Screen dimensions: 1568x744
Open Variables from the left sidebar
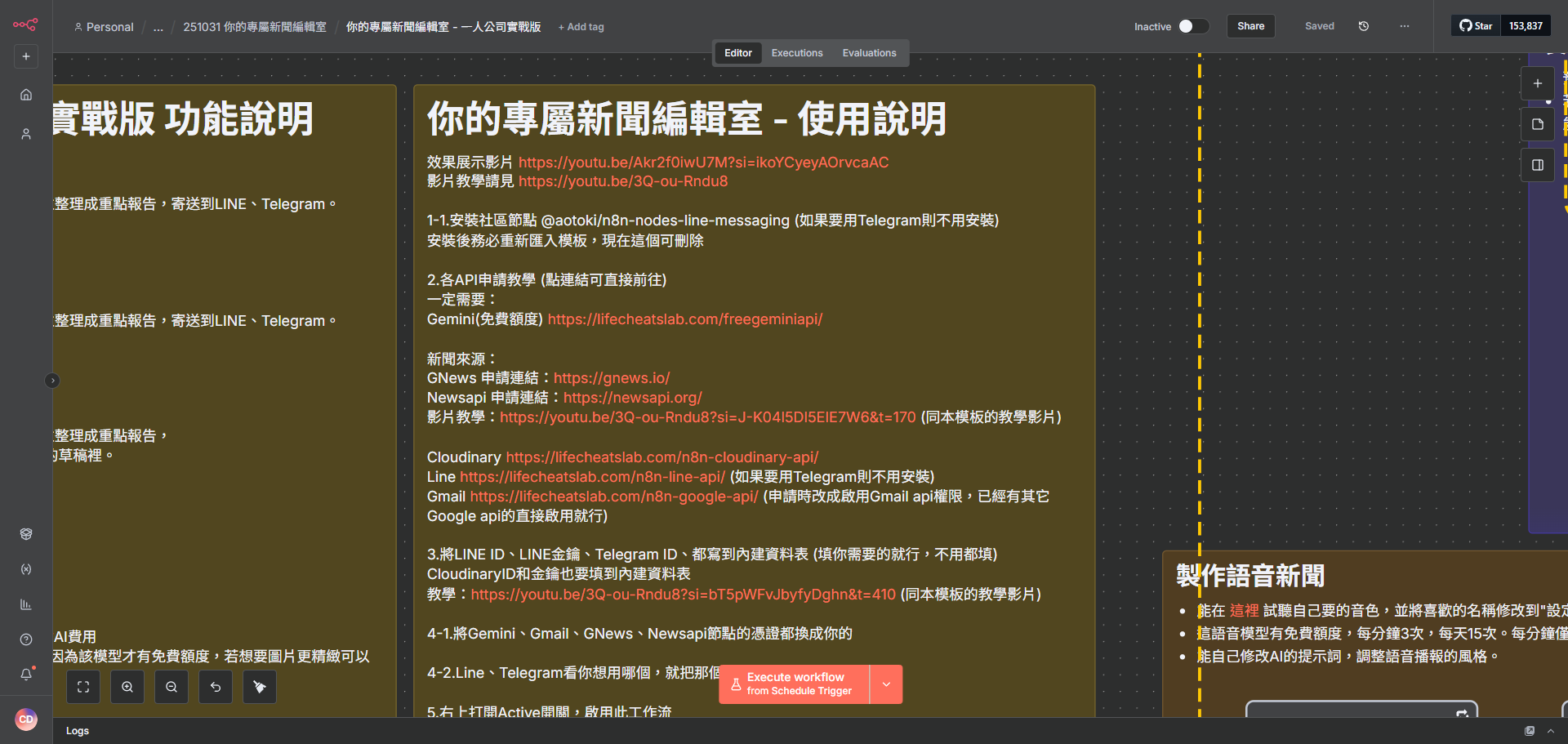pyautogui.click(x=26, y=569)
